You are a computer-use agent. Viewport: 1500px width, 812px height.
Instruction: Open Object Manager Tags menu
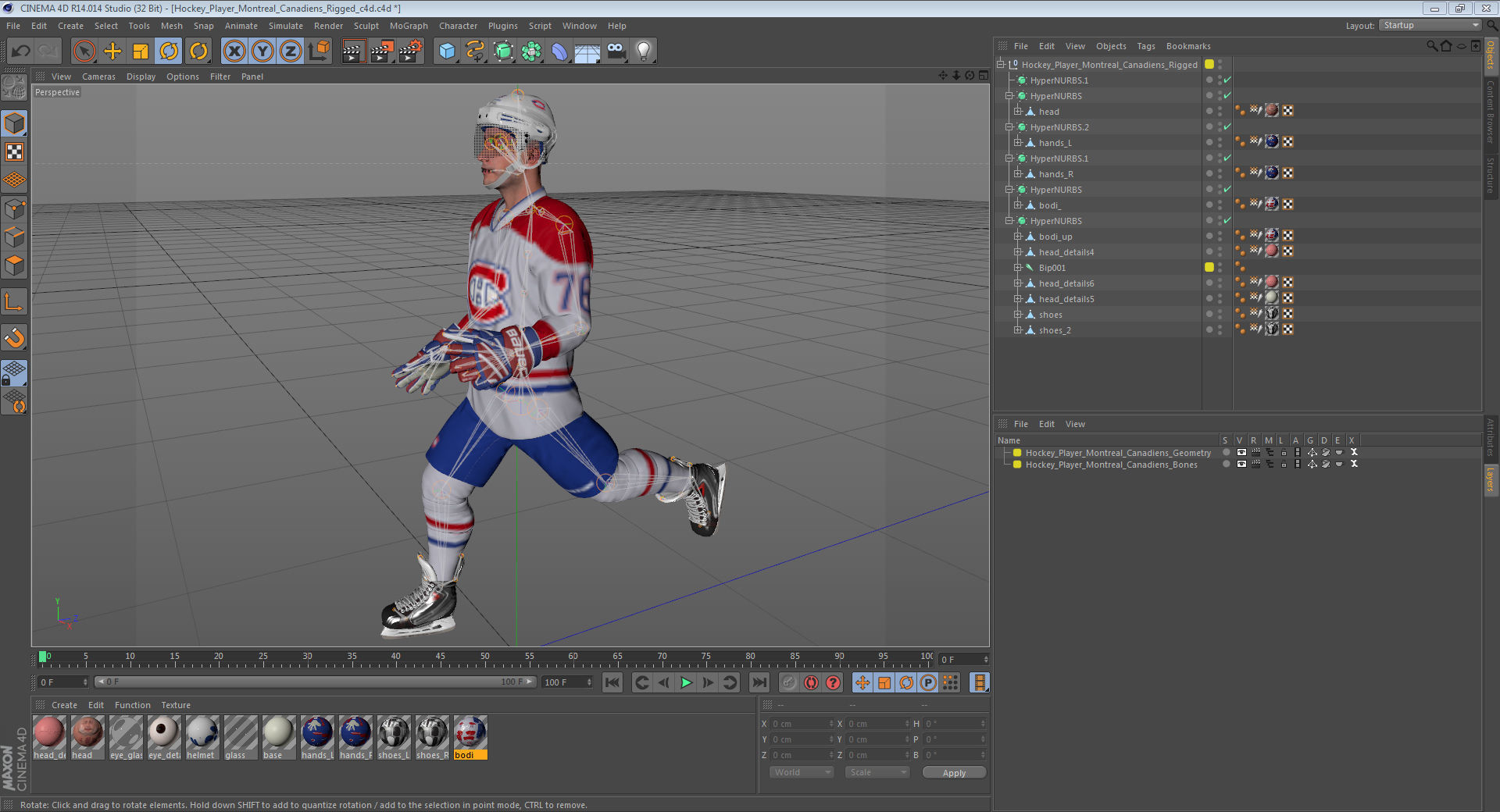pyautogui.click(x=1146, y=46)
